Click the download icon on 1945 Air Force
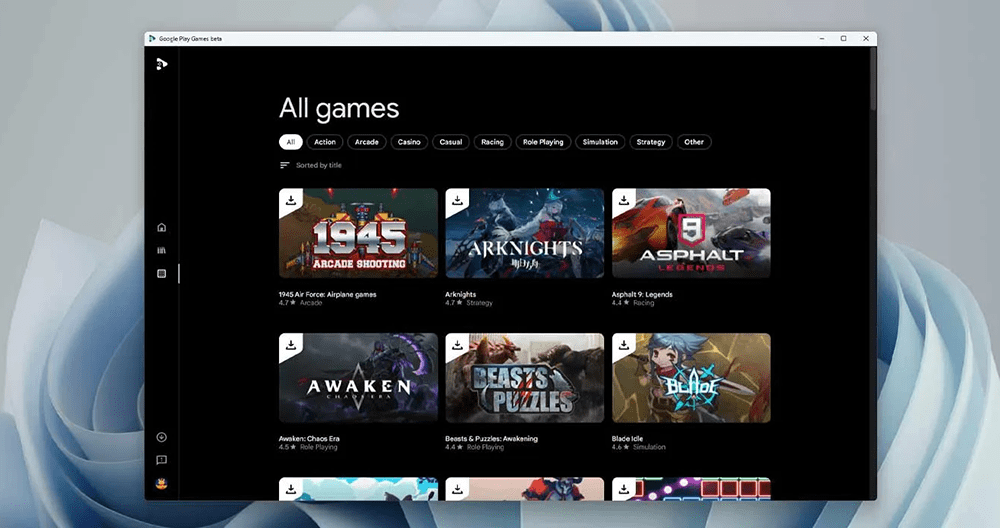This screenshot has width=1000, height=528. coord(291,200)
